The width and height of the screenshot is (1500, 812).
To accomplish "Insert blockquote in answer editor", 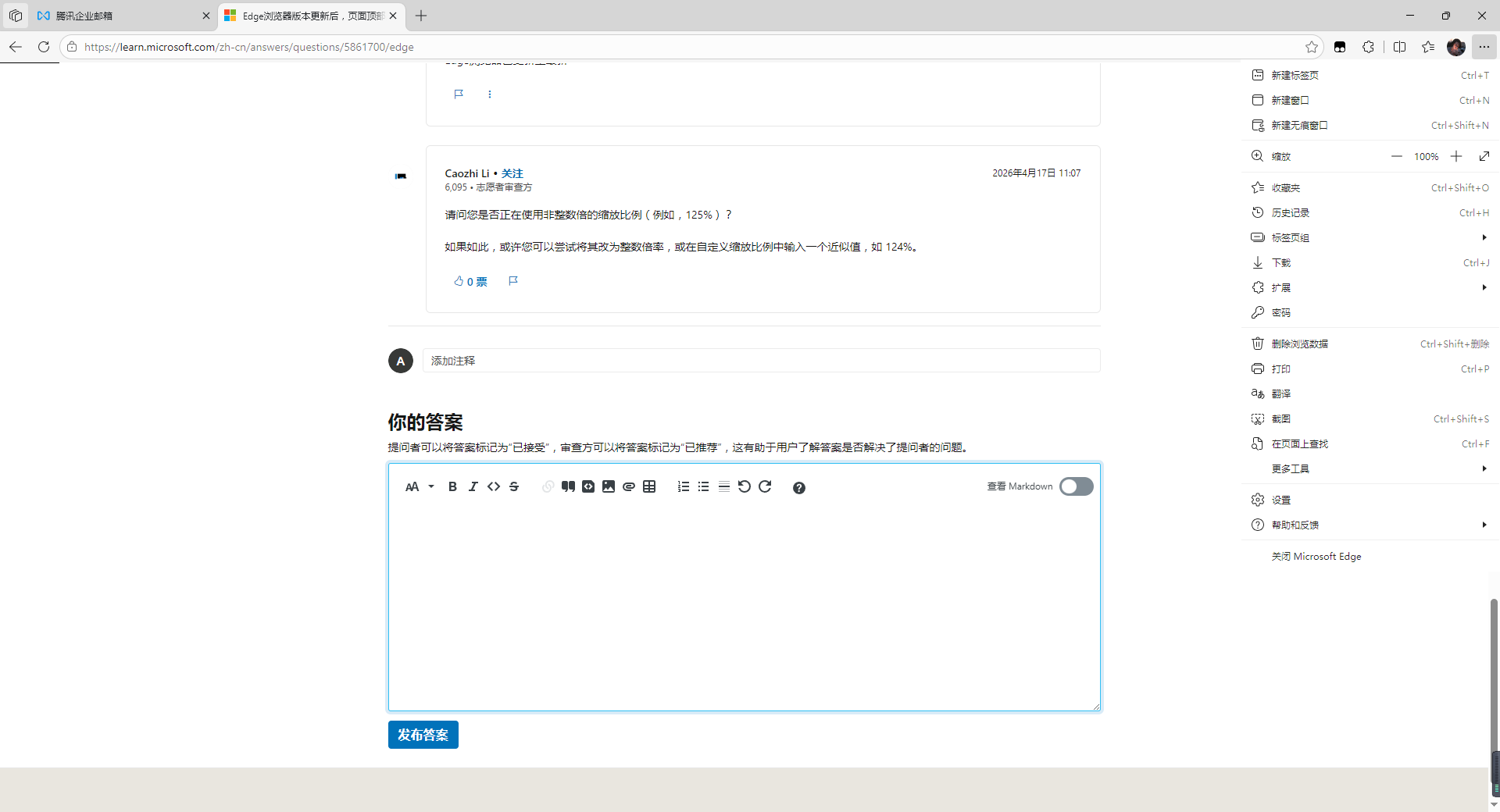I will coord(568,486).
